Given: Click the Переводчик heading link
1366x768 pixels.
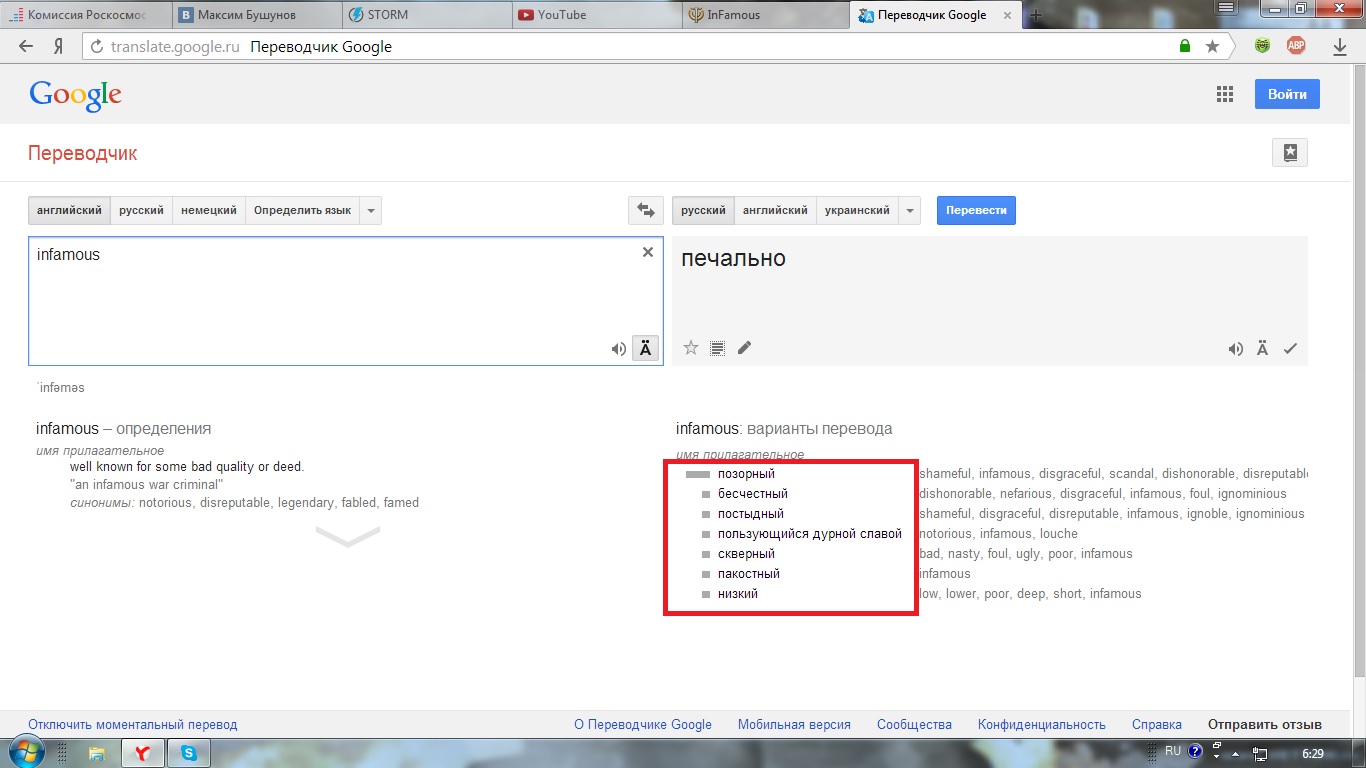Looking at the screenshot, I should click(x=83, y=153).
